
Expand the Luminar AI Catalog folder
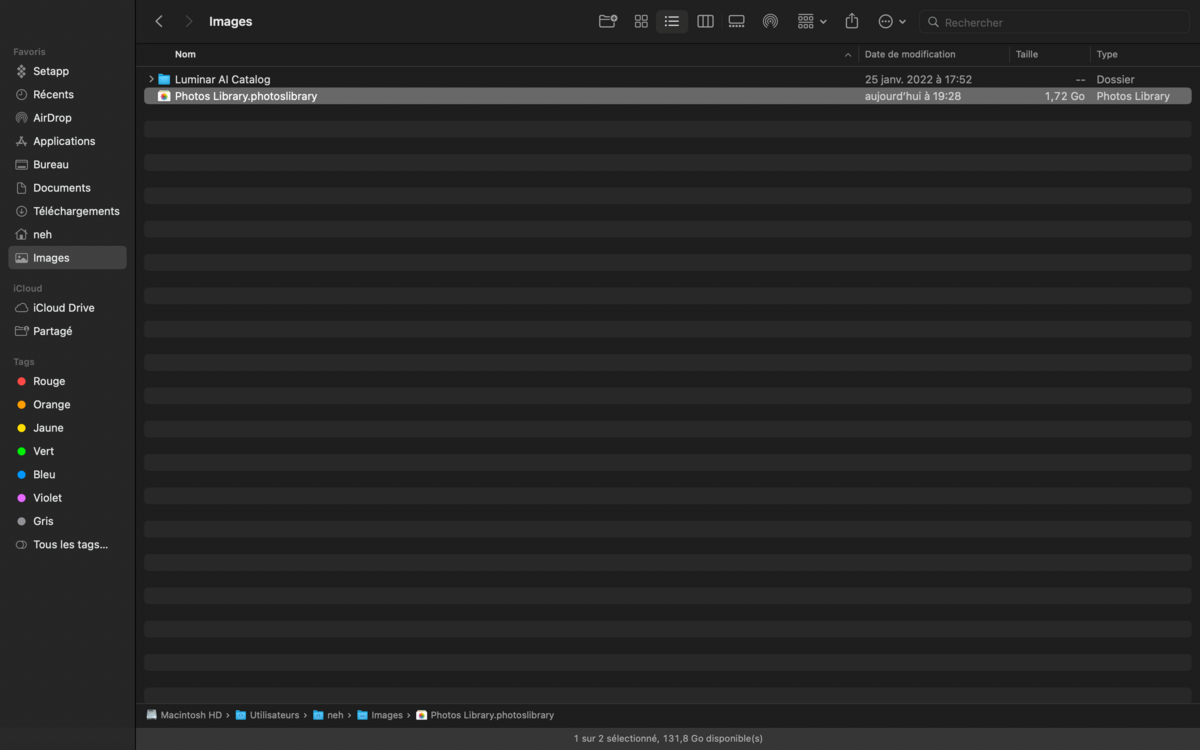click(151, 79)
